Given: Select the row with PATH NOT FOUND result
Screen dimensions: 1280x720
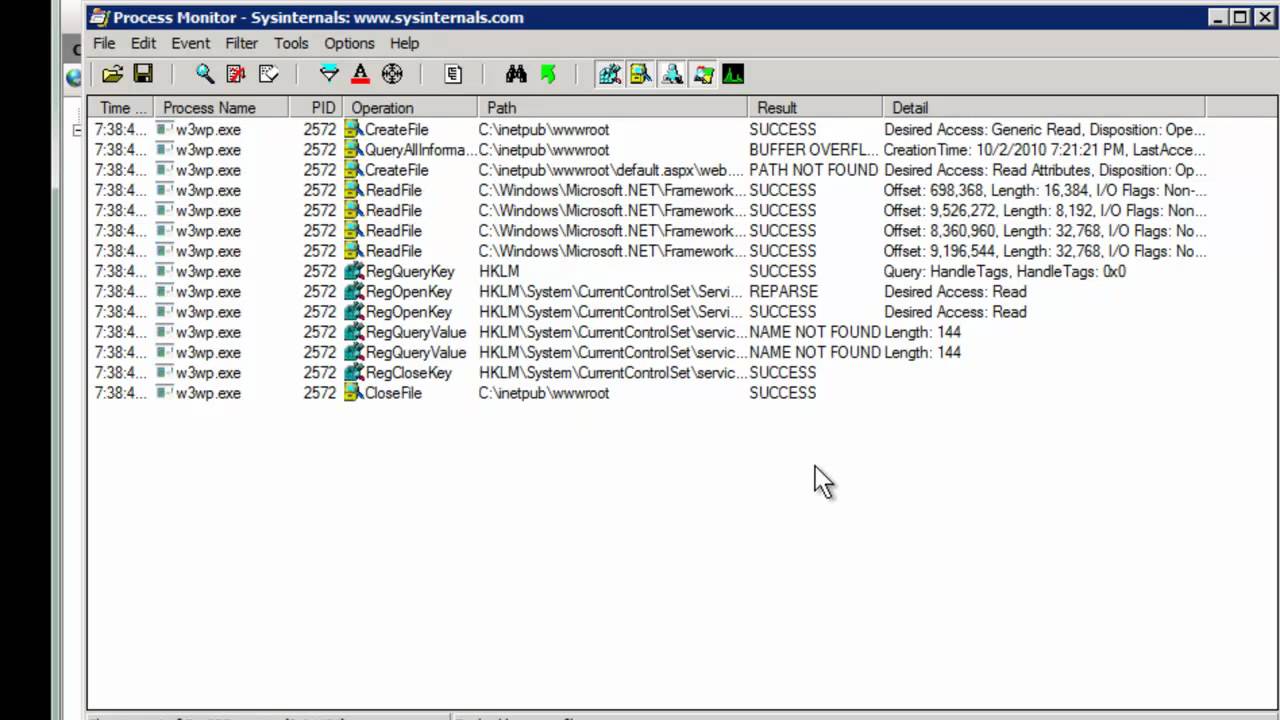Looking at the screenshot, I should (x=647, y=170).
